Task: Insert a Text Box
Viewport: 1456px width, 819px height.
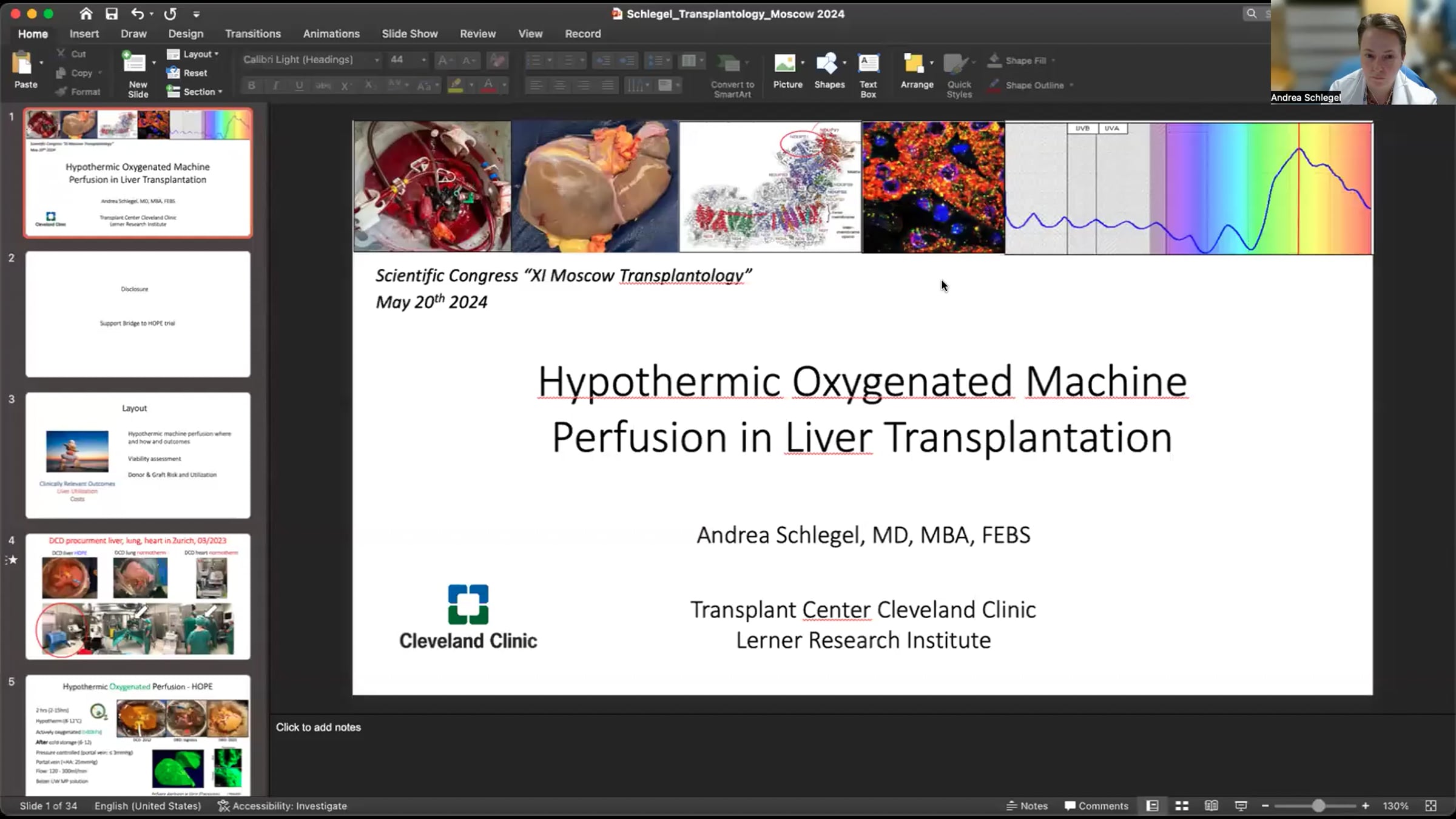Action: click(x=868, y=74)
